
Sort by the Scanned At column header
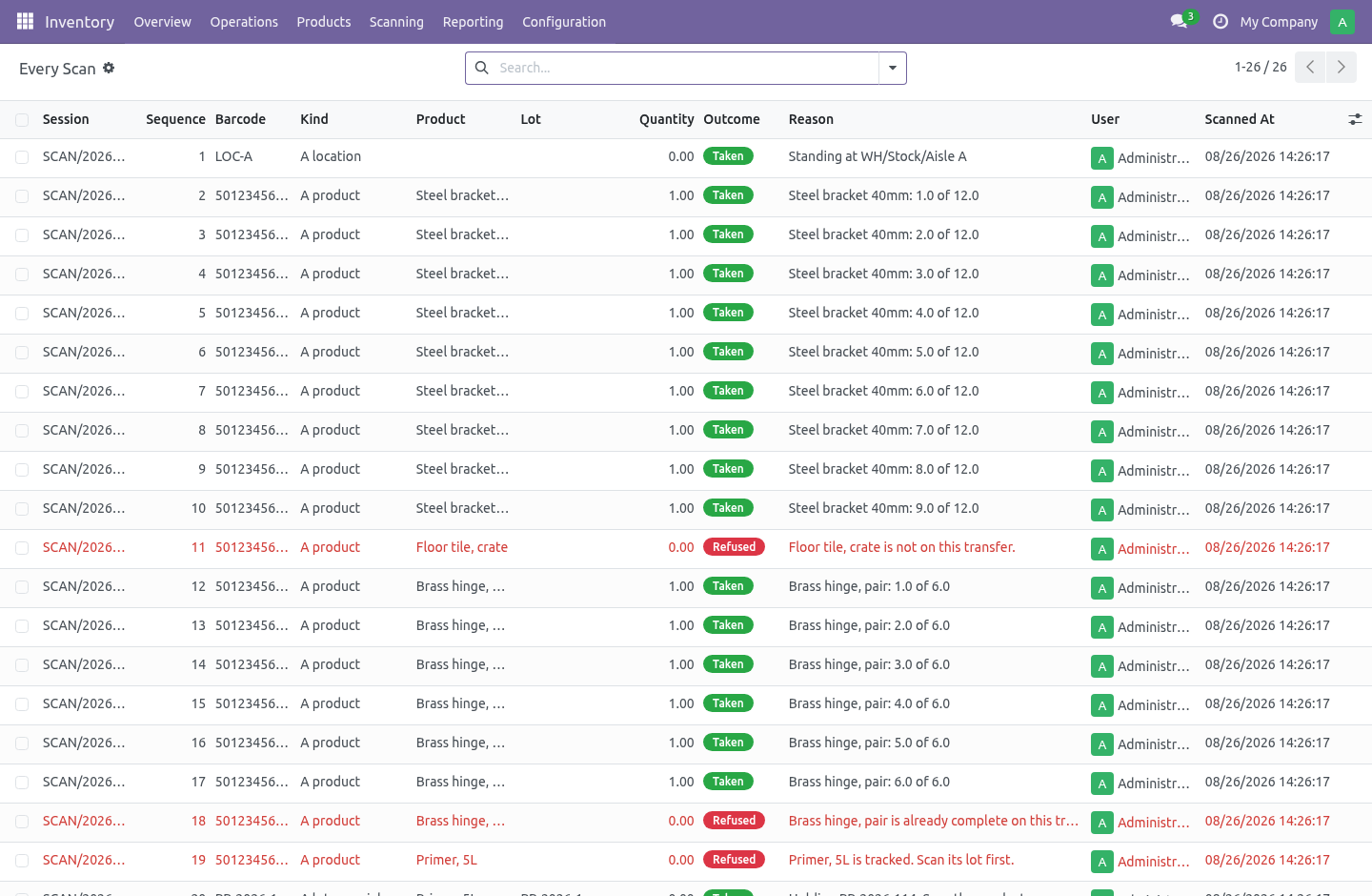[x=1240, y=119]
